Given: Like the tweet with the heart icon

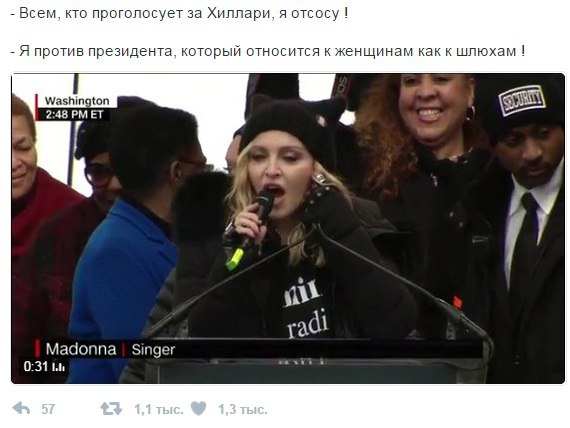Looking at the screenshot, I should (x=198, y=409).
